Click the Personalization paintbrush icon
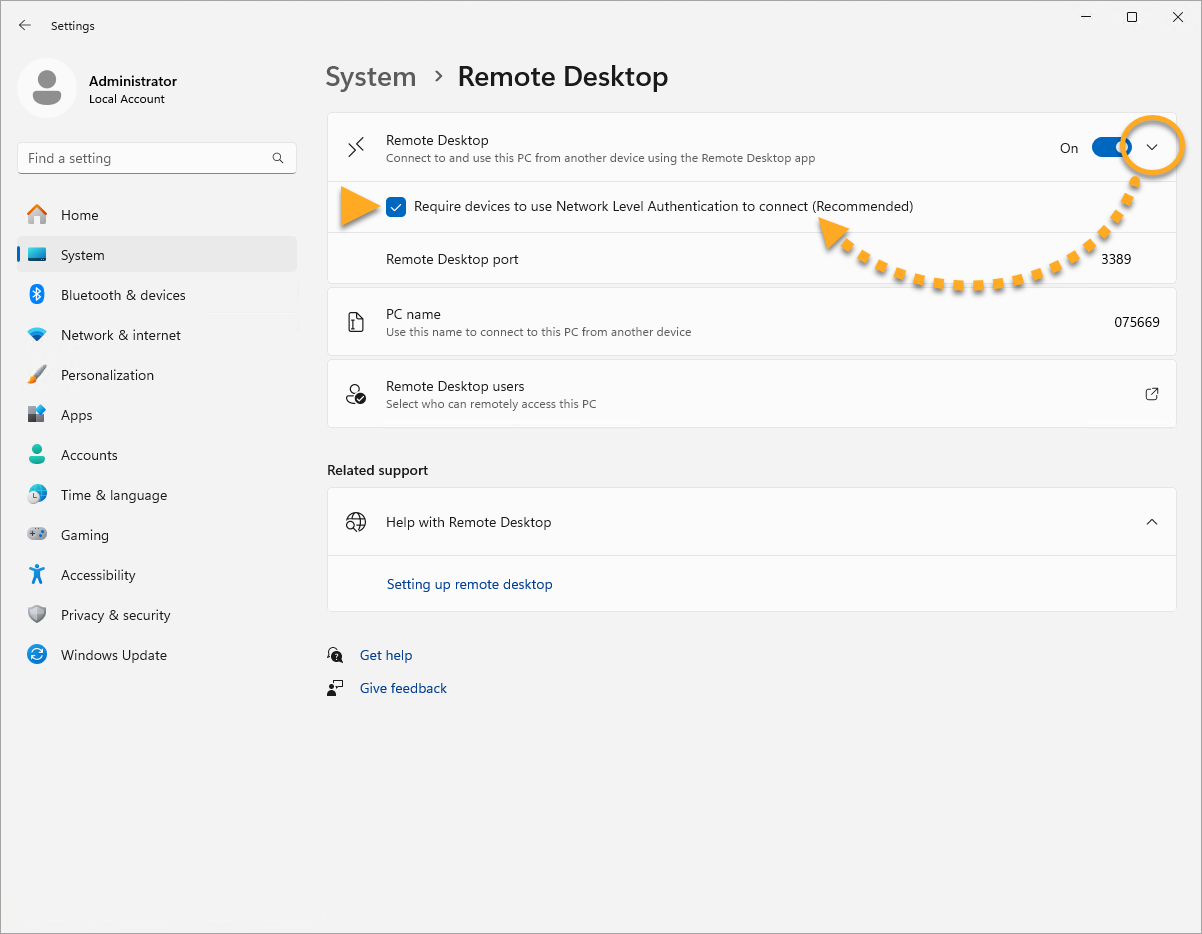1202x934 pixels. pyautogui.click(x=37, y=375)
